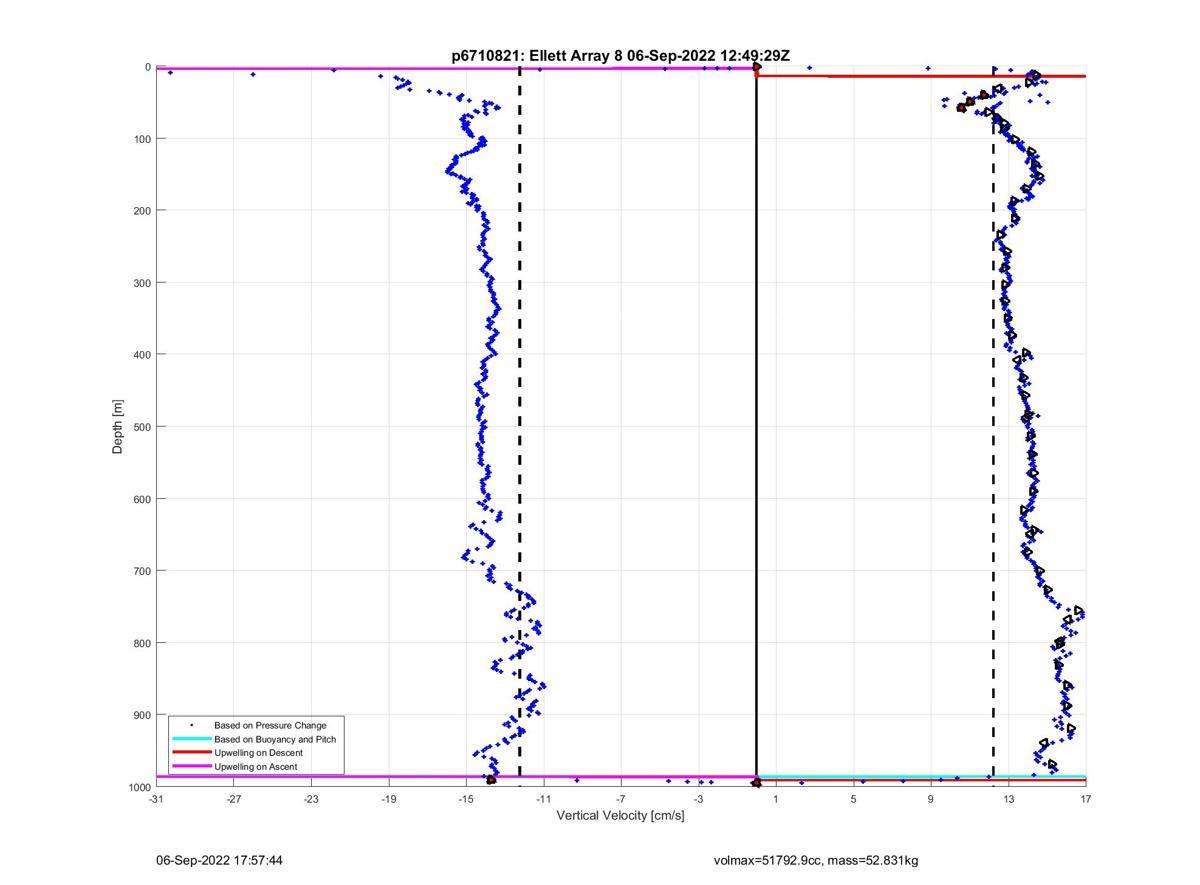The width and height of the screenshot is (1200, 885).
Task: Click depth tick label '300'
Action: click(x=142, y=283)
